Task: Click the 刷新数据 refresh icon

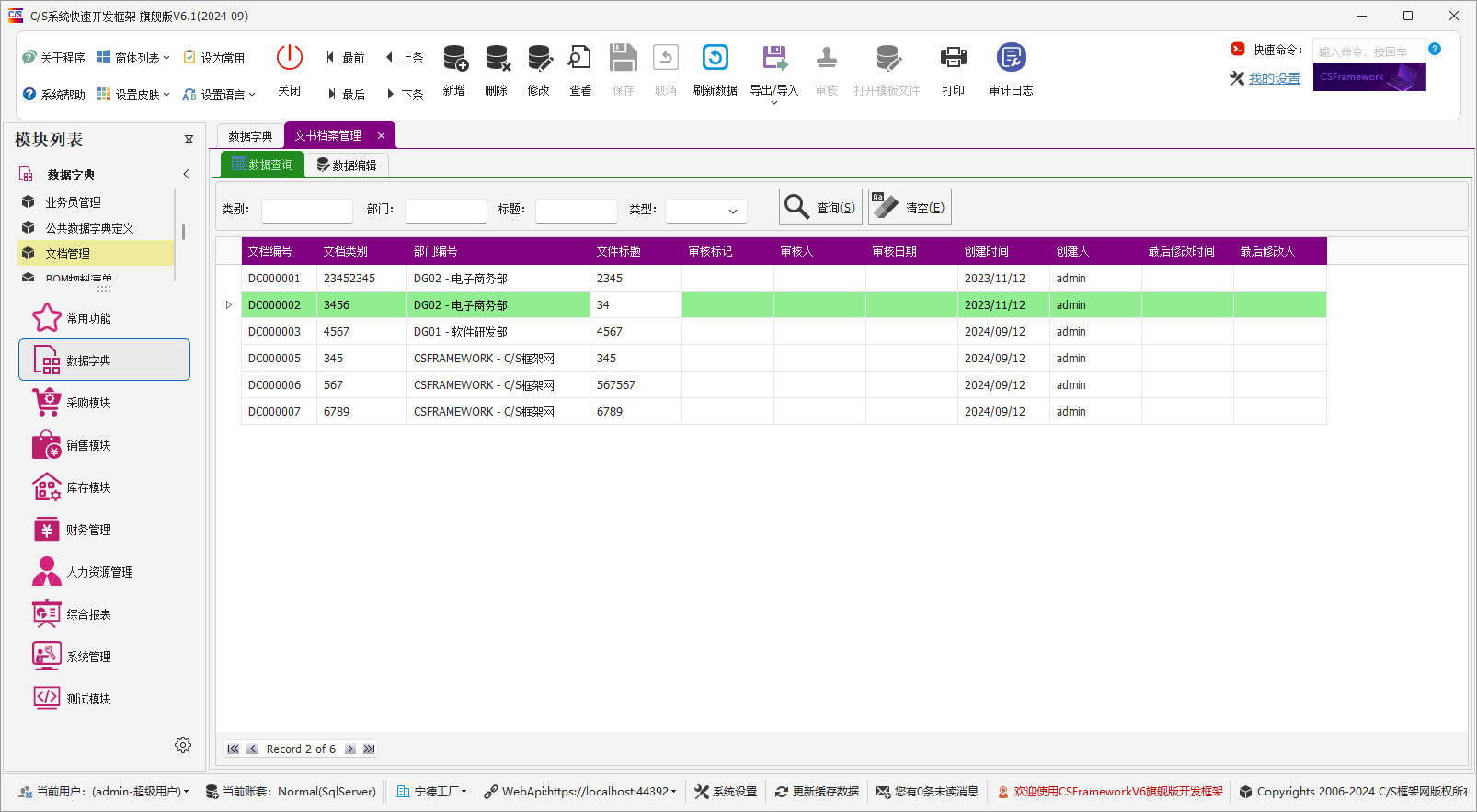Action: 716,58
